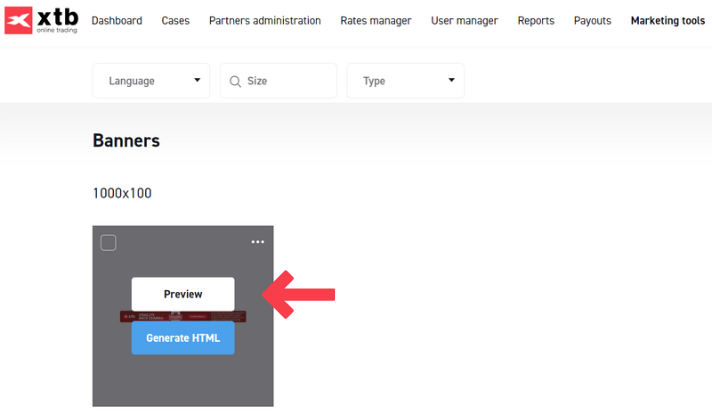Open the Type filter dropdown
Viewport: 712px width, 419px height.
click(405, 81)
